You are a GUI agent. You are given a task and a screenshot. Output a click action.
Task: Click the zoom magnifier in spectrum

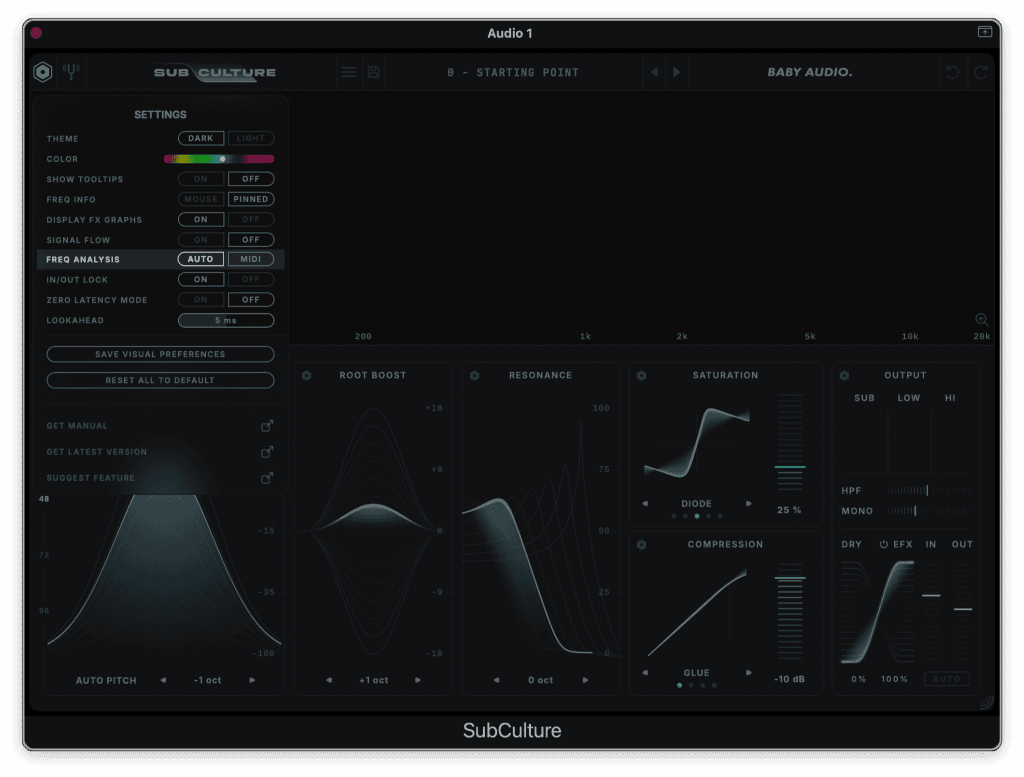982,319
